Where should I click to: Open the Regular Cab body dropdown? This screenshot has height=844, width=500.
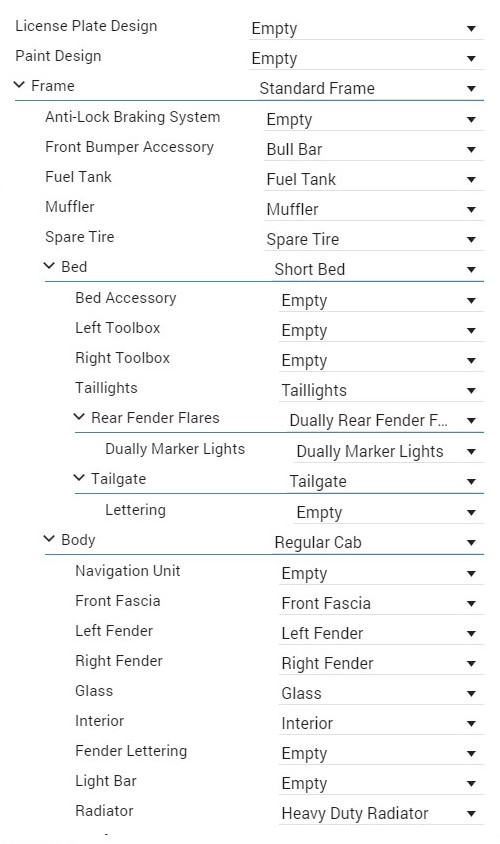[377, 542]
